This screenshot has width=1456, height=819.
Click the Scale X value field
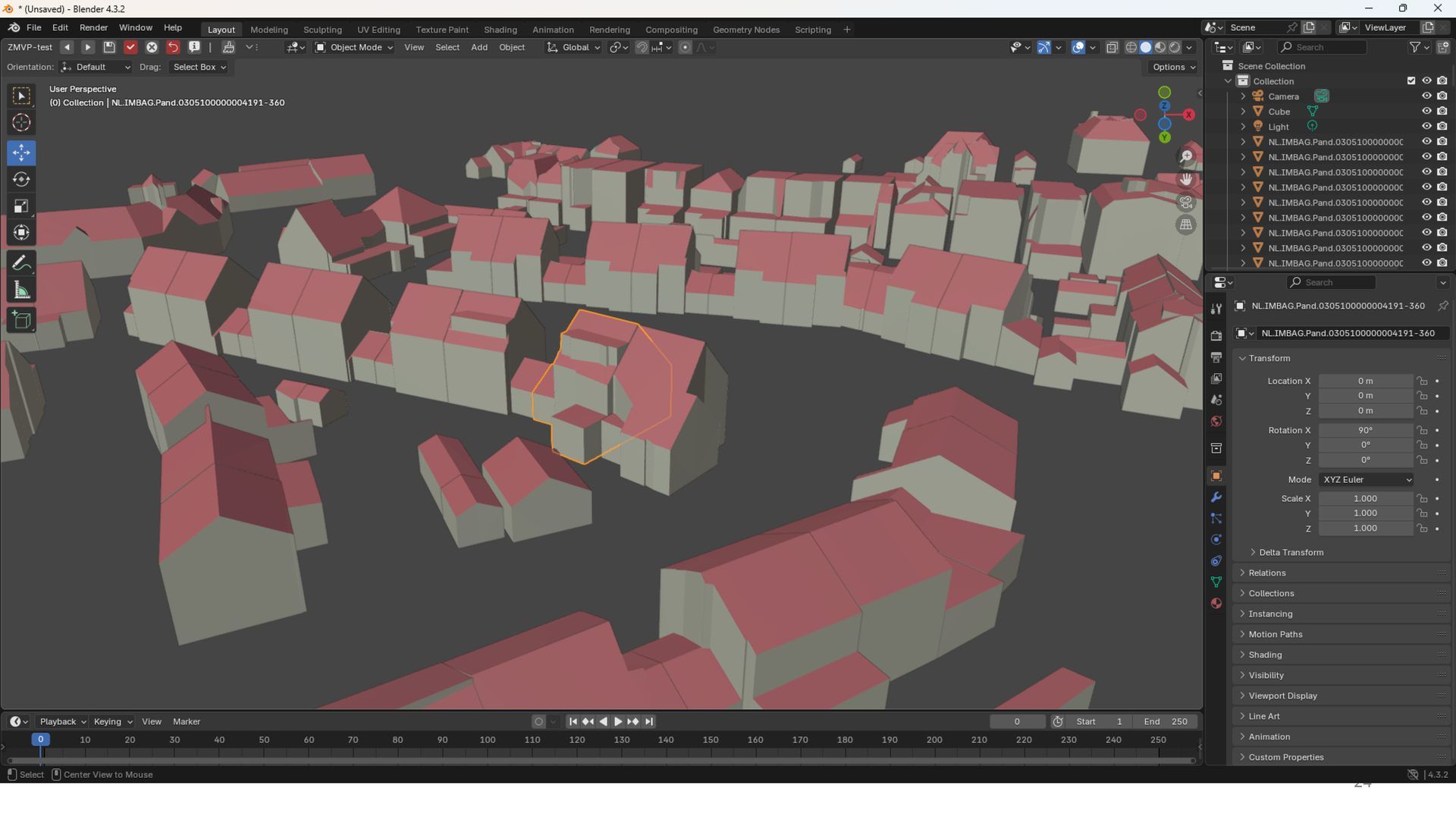1364,498
